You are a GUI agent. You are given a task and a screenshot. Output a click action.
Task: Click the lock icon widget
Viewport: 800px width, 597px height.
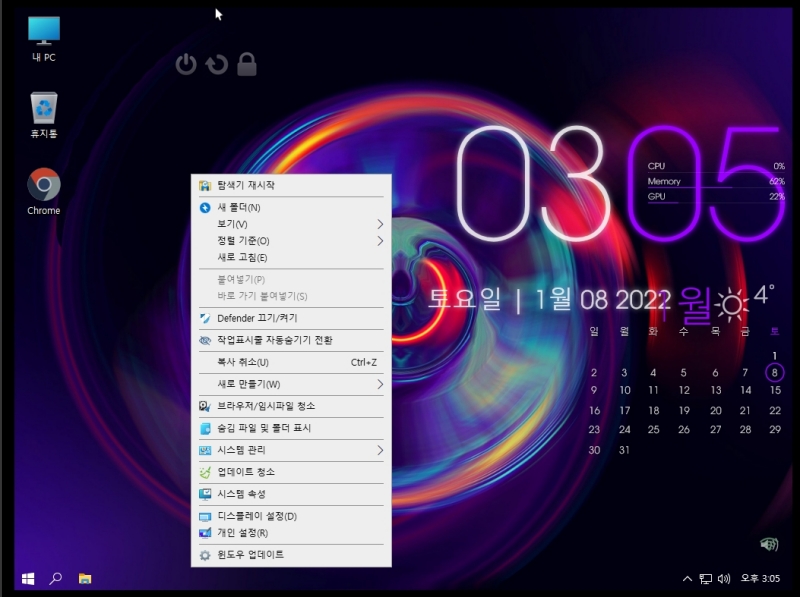246,63
